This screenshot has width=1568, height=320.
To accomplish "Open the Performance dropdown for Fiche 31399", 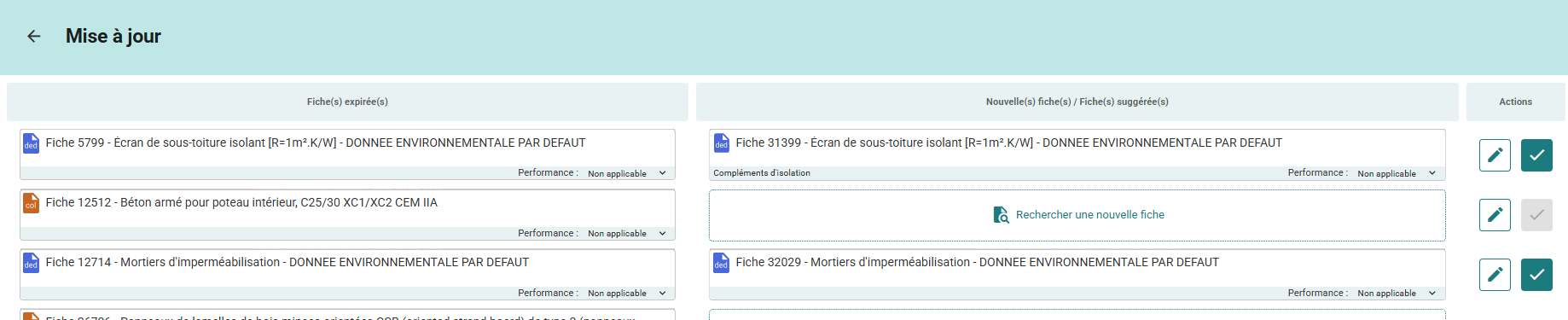I will click(1397, 173).
